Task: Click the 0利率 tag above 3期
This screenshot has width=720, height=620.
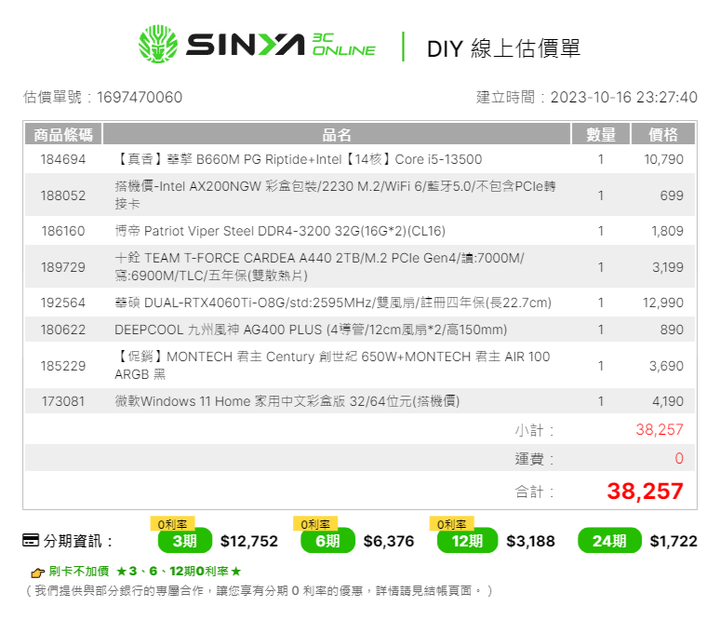Action: click(172, 524)
